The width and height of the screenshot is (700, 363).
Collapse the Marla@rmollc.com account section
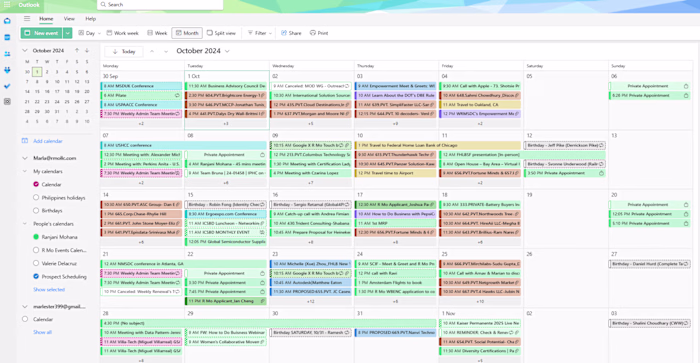(x=25, y=158)
